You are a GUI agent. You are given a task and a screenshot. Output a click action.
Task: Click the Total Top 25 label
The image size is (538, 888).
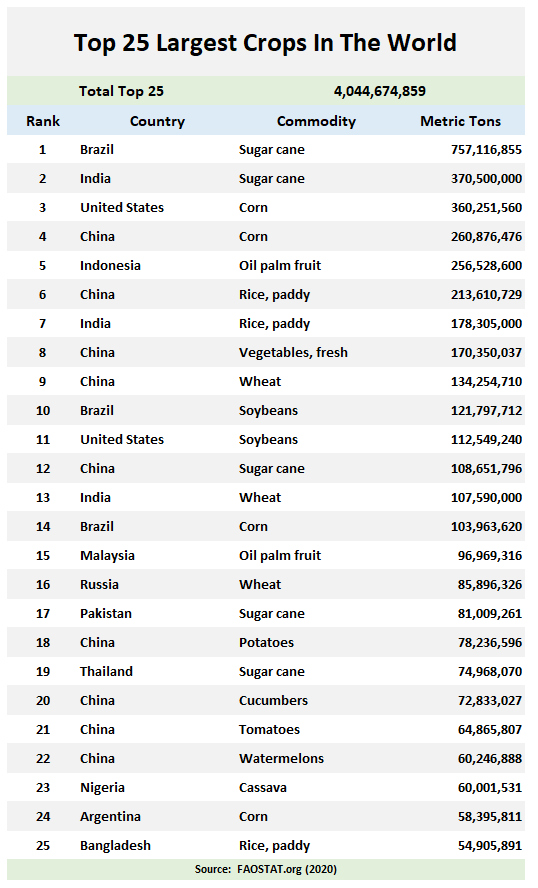121,91
